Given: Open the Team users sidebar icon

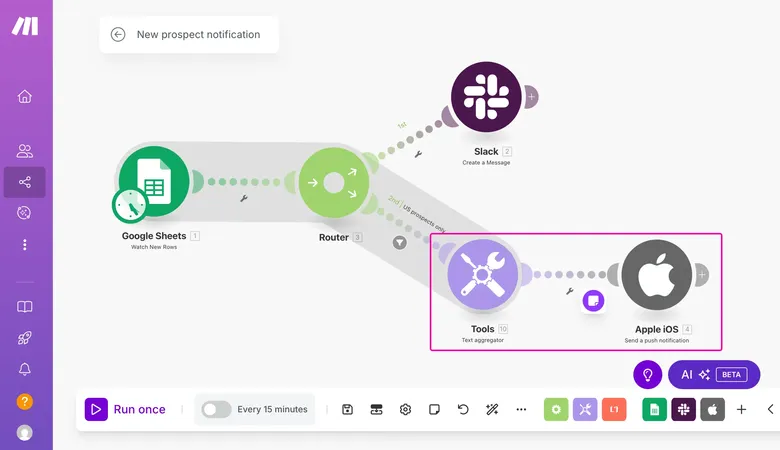Looking at the screenshot, I should pyautogui.click(x=24, y=151).
